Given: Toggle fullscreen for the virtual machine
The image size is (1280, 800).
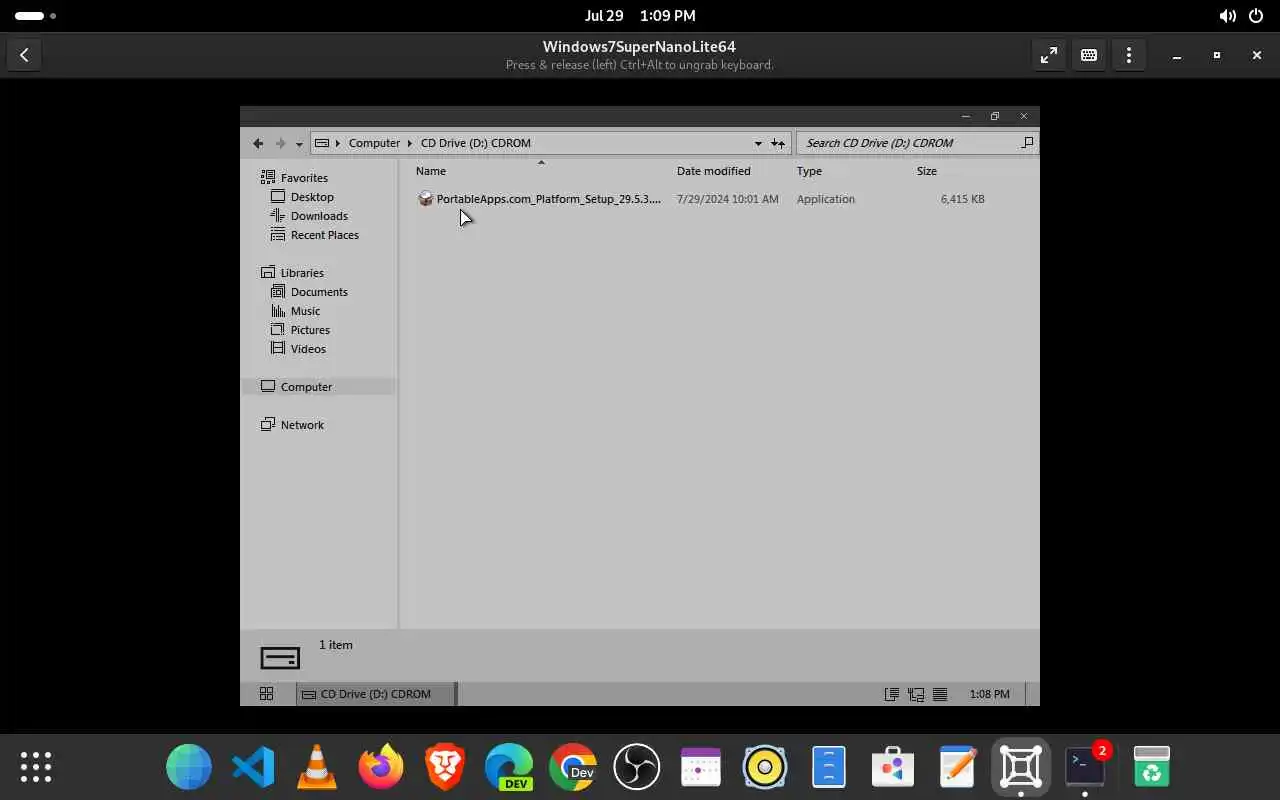Looking at the screenshot, I should [1049, 56].
